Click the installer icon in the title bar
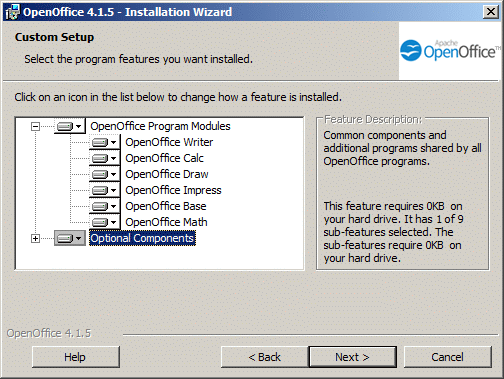 [13, 12]
